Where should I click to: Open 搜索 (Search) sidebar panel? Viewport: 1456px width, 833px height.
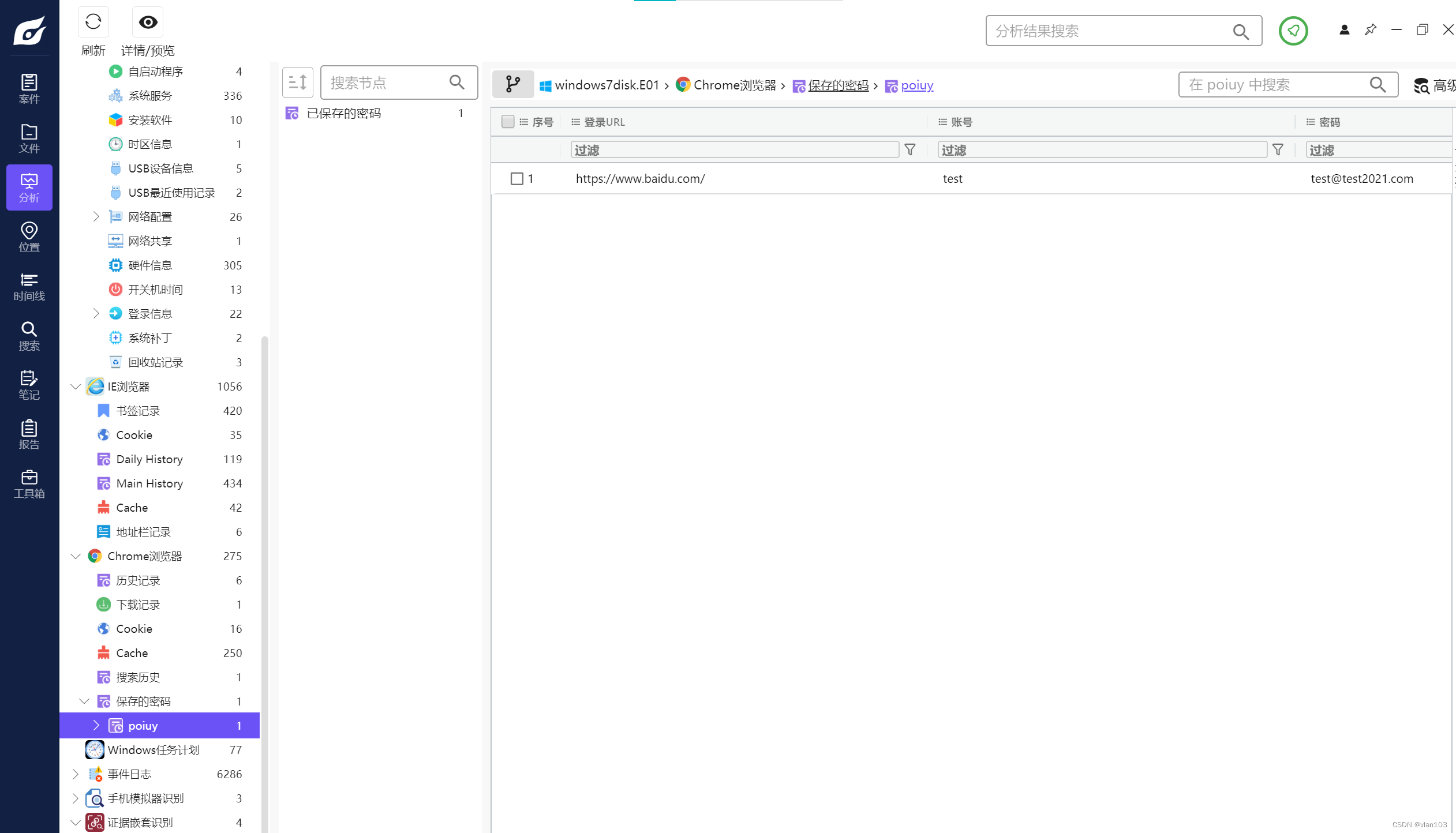coord(30,337)
